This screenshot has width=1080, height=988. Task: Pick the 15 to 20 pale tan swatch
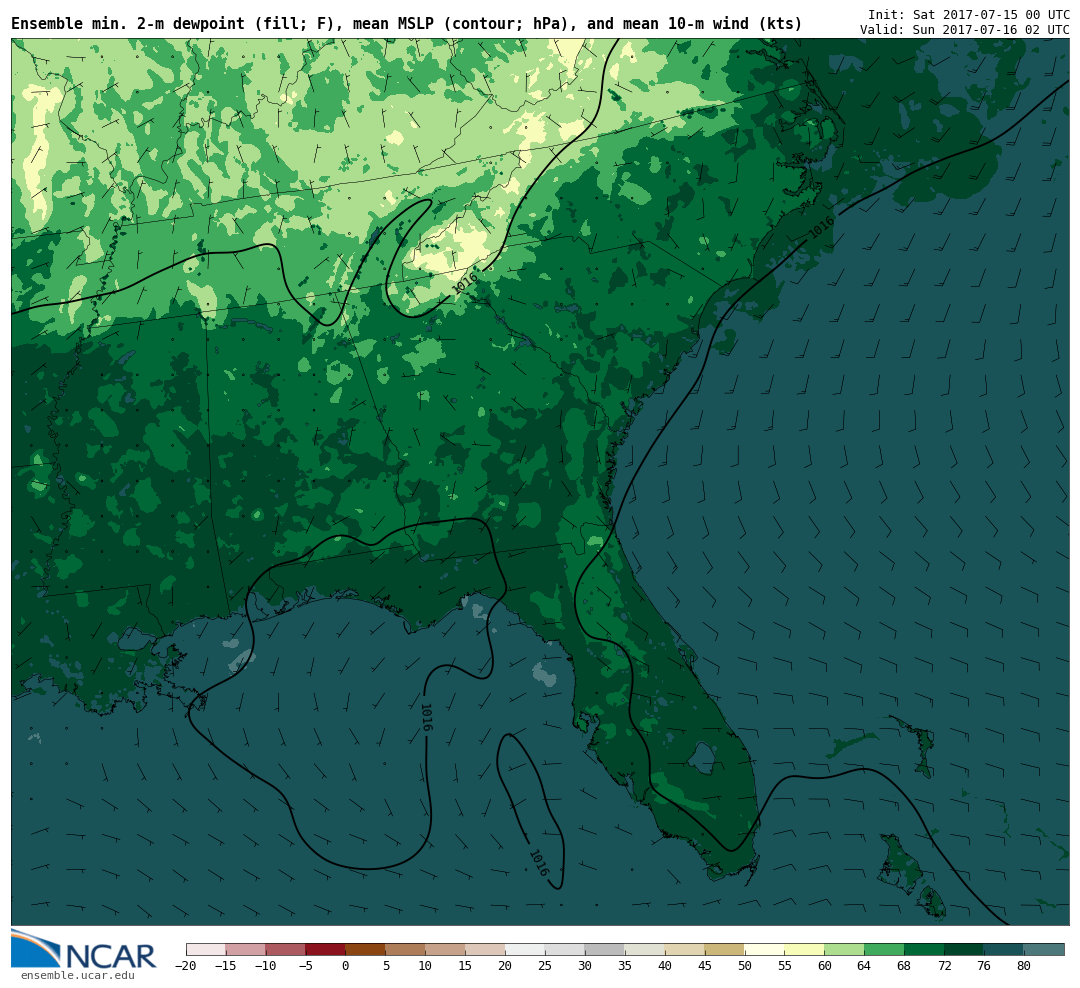(486, 949)
